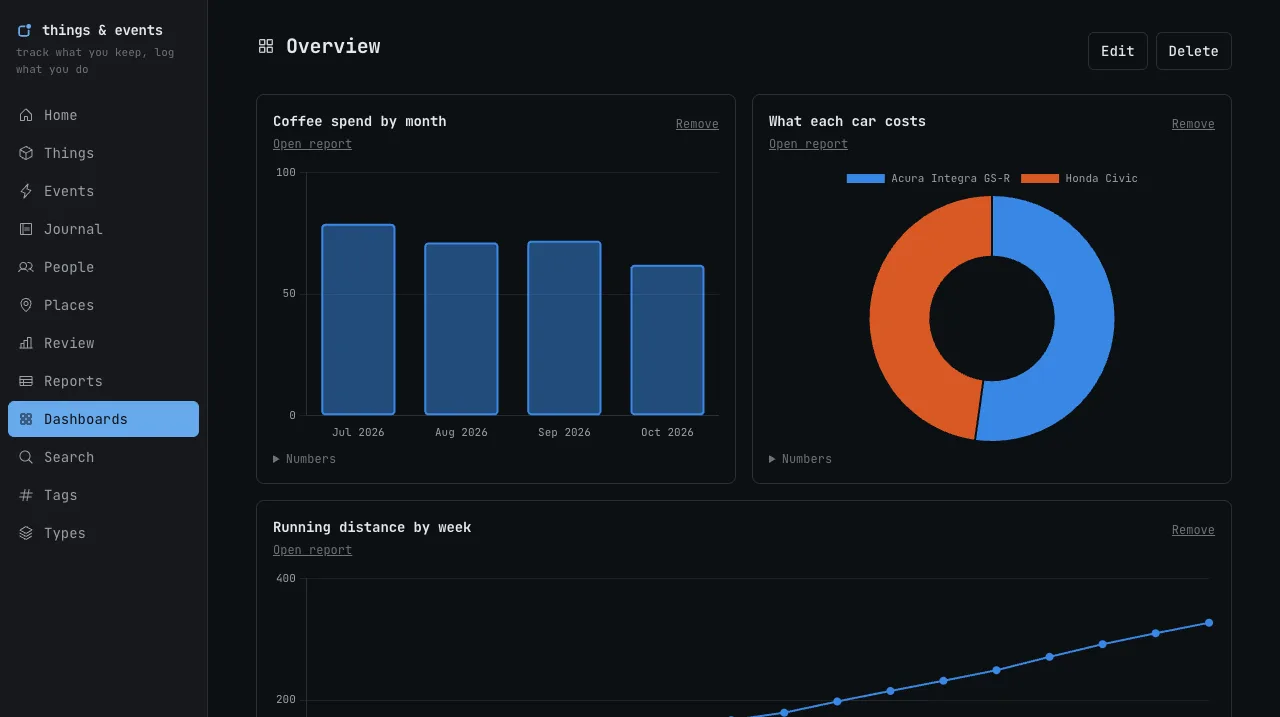Remove the Running distance by week widget

[x=1193, y=530]
